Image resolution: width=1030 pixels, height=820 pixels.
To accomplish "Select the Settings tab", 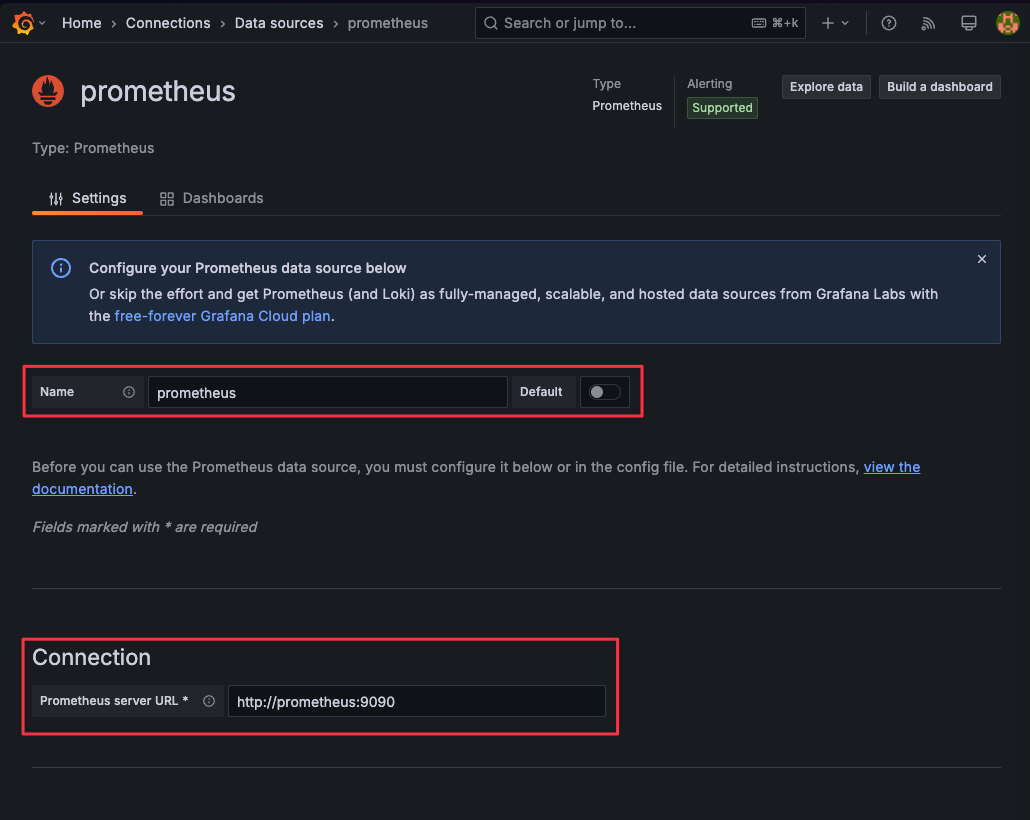I will pos(88,198).
